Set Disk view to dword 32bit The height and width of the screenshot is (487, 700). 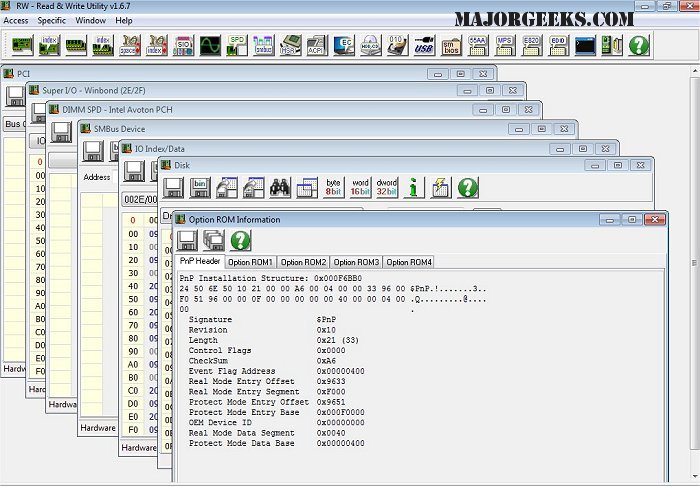(387, 187)
